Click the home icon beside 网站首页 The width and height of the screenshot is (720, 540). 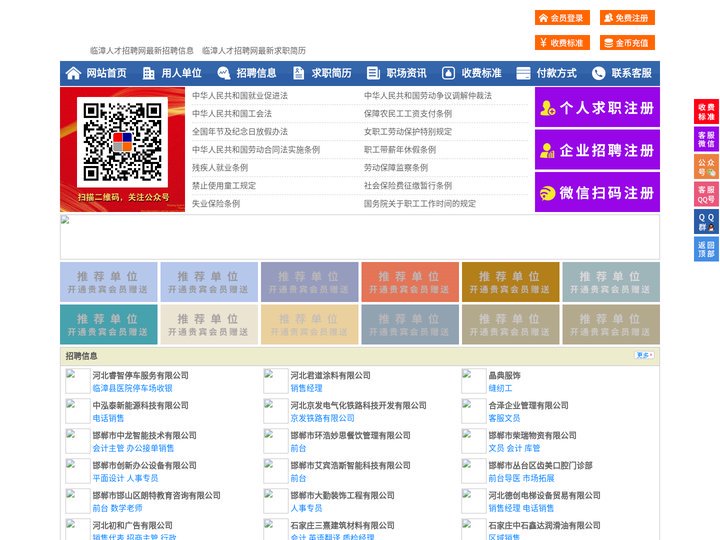point(73,73)
